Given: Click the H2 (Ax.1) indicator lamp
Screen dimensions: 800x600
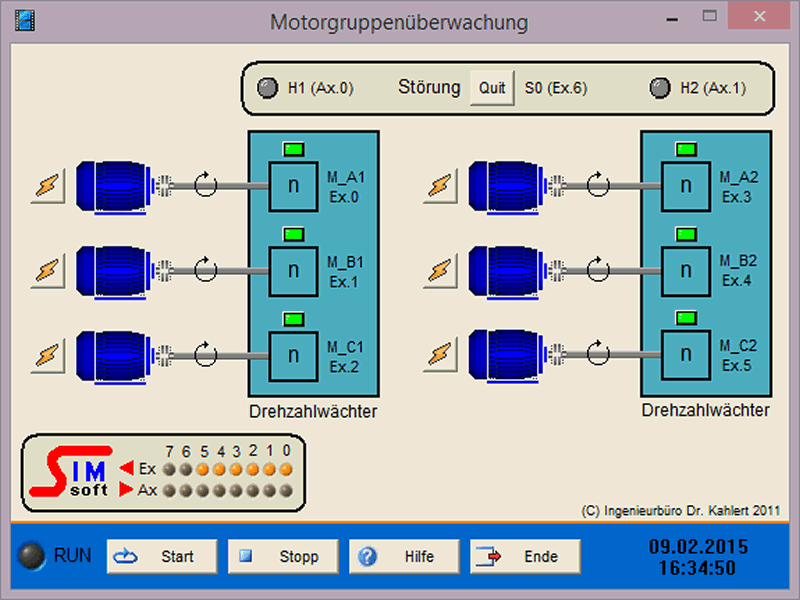Looking at the screenshot, I should point(659,88).
